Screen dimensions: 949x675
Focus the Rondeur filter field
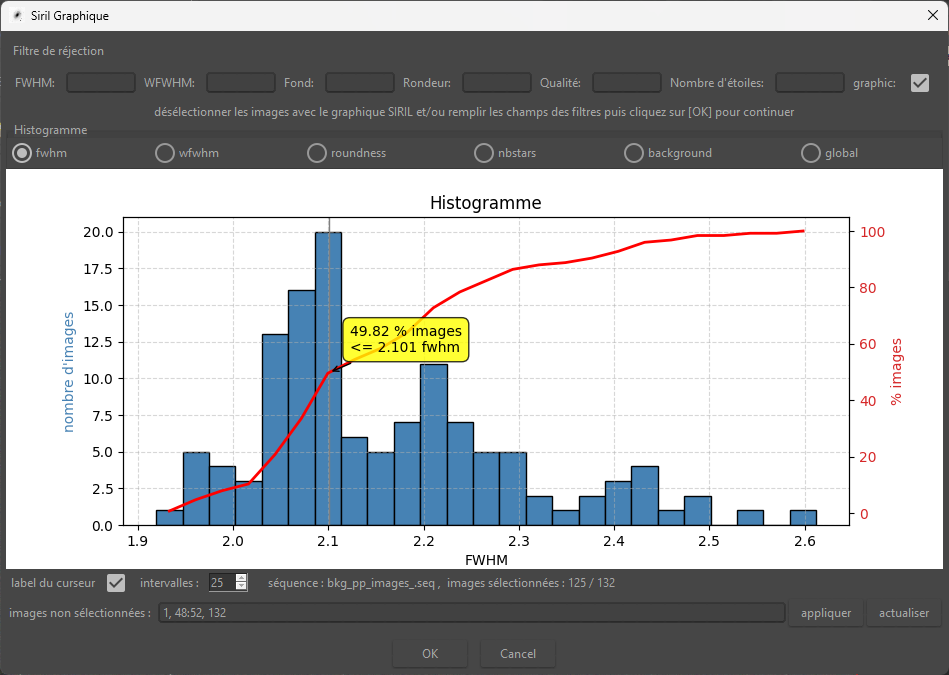tap(497, 82)
